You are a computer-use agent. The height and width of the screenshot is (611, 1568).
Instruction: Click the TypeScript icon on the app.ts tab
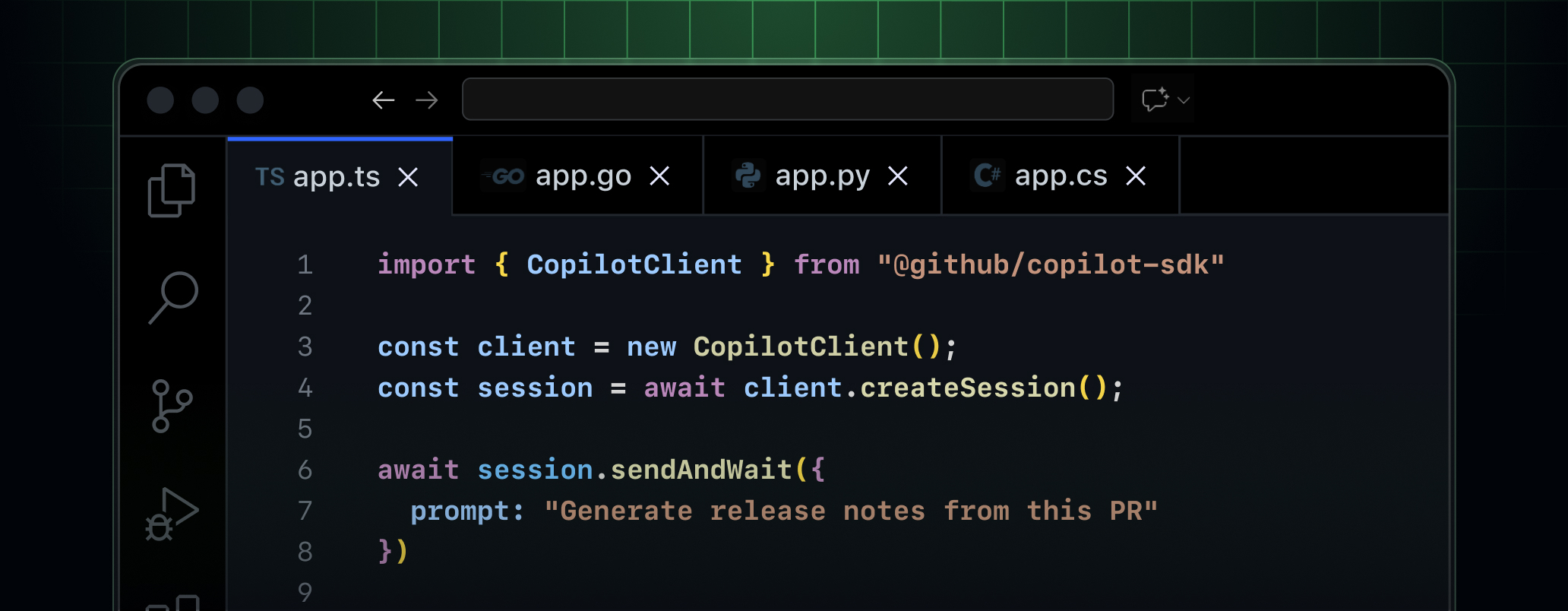tap(270, 176)
